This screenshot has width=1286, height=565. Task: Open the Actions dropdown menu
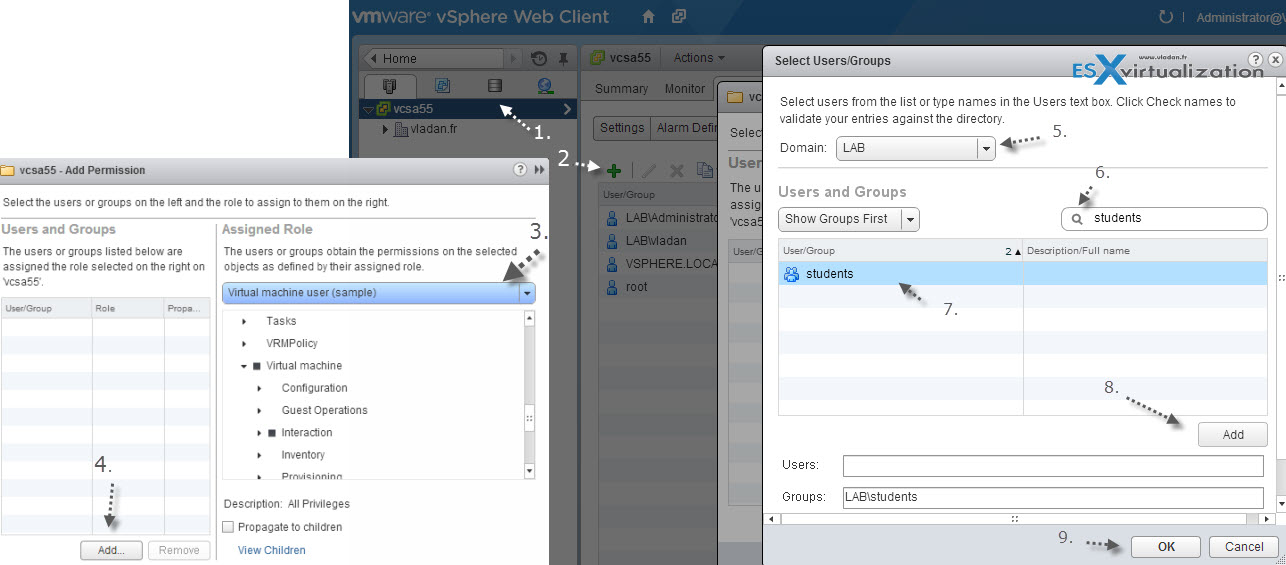coord(699,58)
